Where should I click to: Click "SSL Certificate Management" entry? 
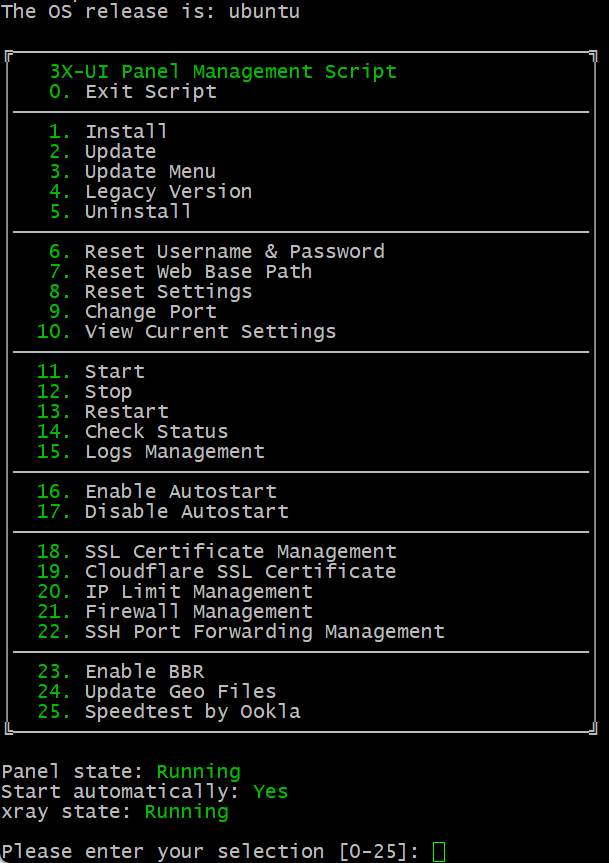tap(240, 552)
